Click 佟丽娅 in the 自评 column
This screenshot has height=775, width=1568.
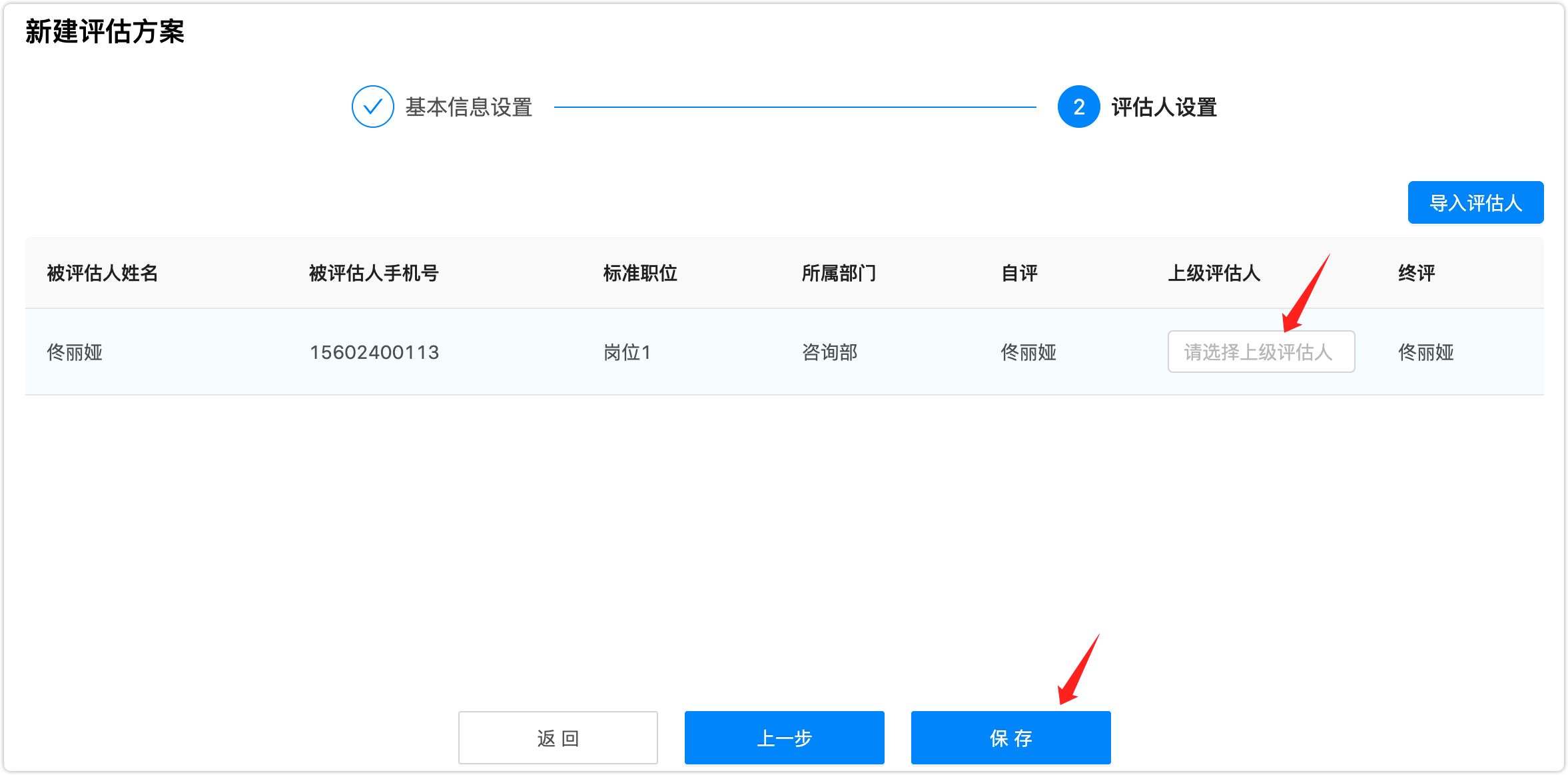click(1028, 352)
